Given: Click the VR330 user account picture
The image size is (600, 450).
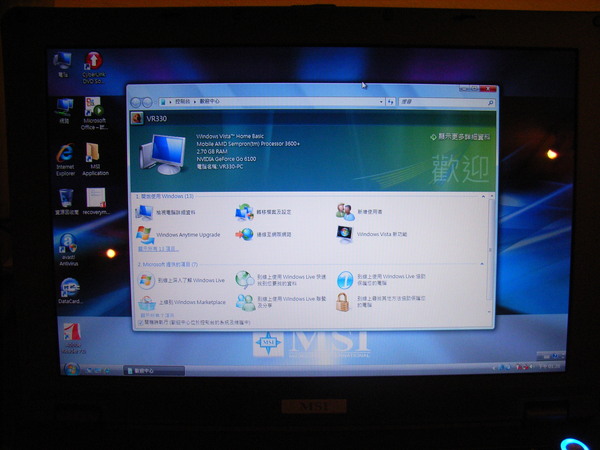Looking at the screenshot, I should click(137, 118).
